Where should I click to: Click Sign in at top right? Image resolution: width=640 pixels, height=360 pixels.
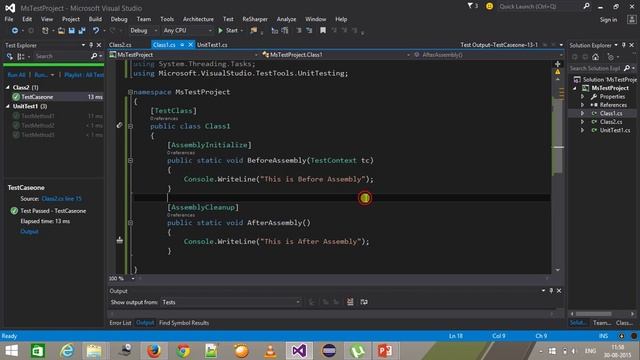point(608,20)
